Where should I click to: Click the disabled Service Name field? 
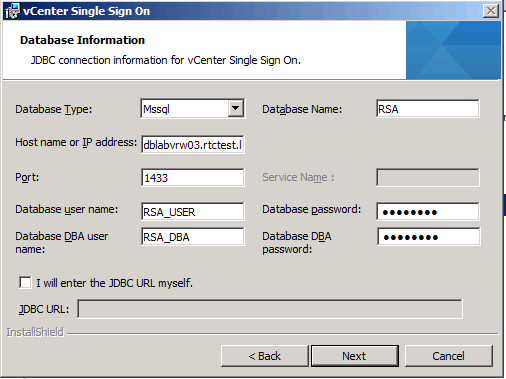click(428, 177)
